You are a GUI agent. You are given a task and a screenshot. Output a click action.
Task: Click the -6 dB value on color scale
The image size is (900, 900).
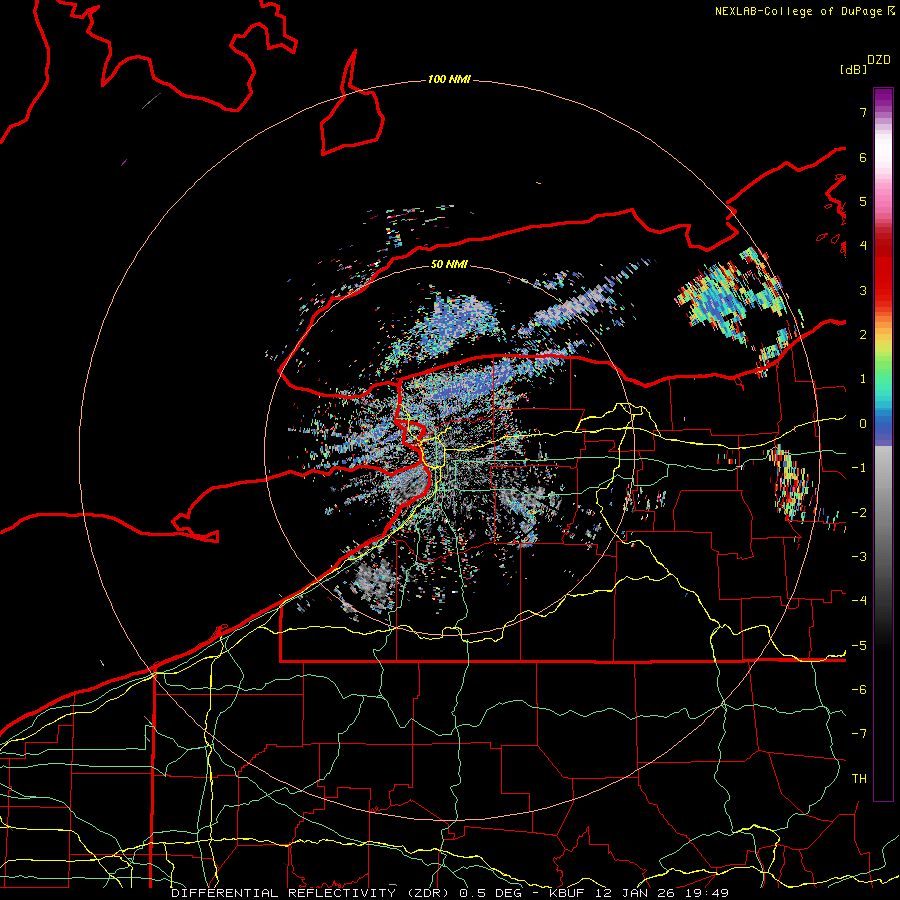(x=859, y=689)
